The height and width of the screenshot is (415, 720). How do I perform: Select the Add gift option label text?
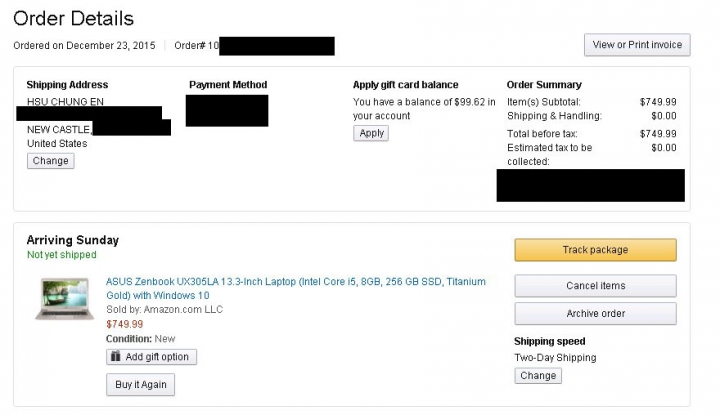pos(157,357)
